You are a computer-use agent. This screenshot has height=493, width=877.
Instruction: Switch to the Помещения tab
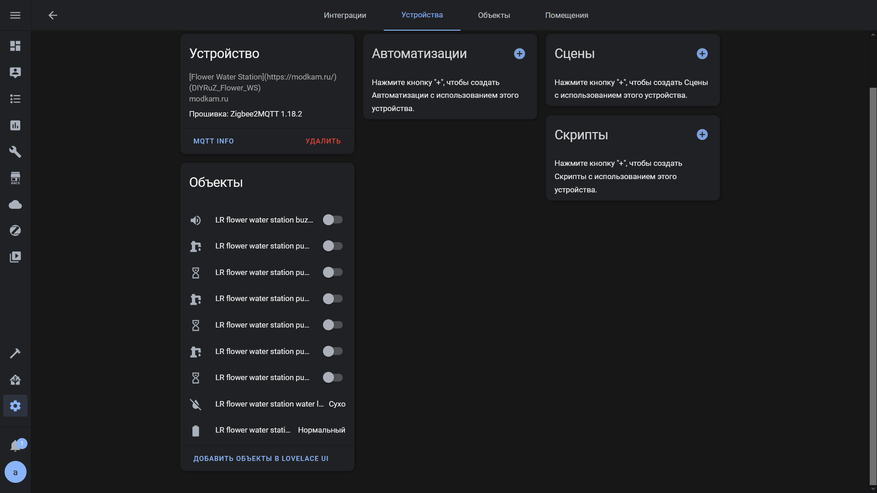(566, 15)
